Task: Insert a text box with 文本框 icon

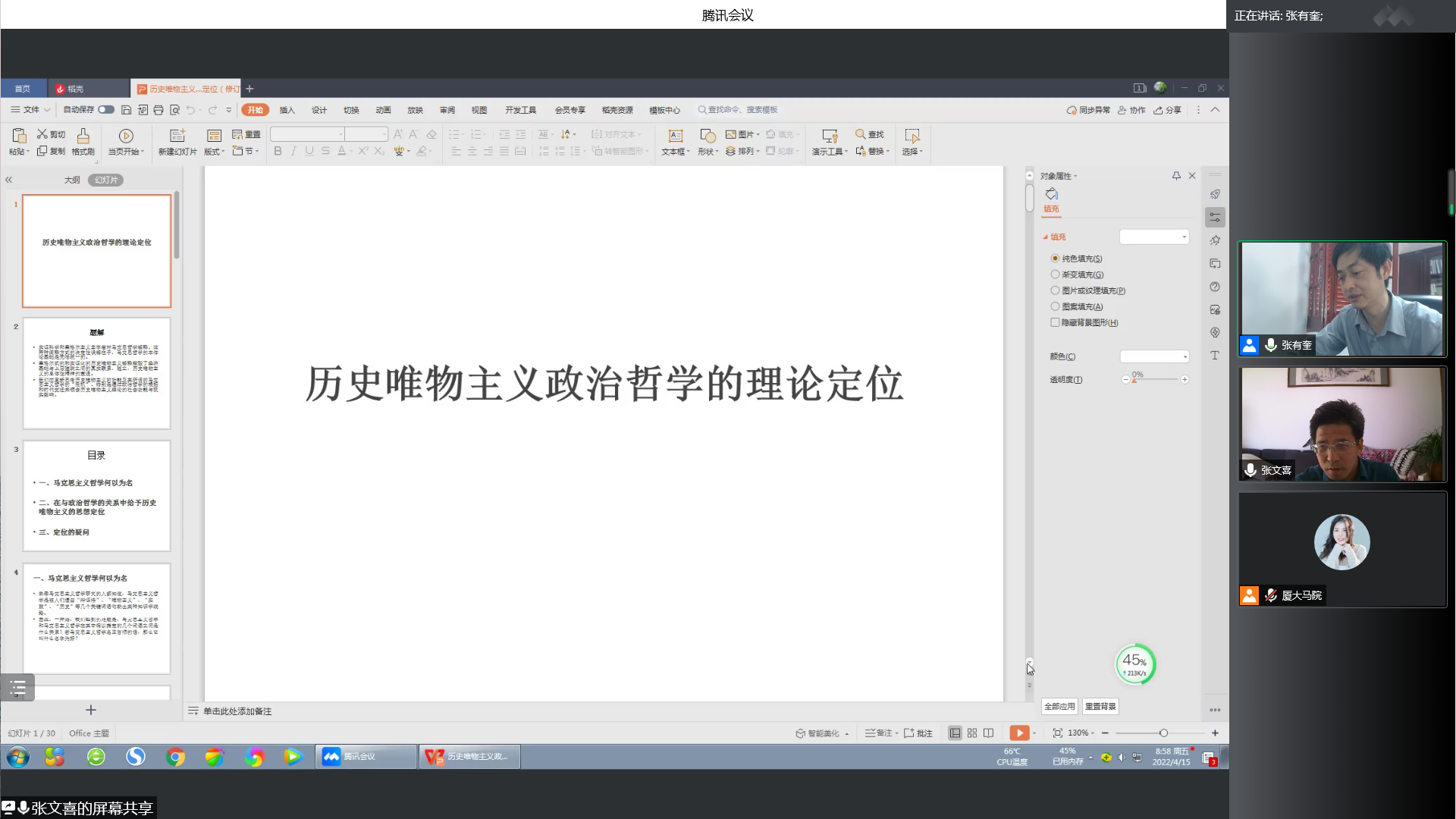Action: point(675,136)
